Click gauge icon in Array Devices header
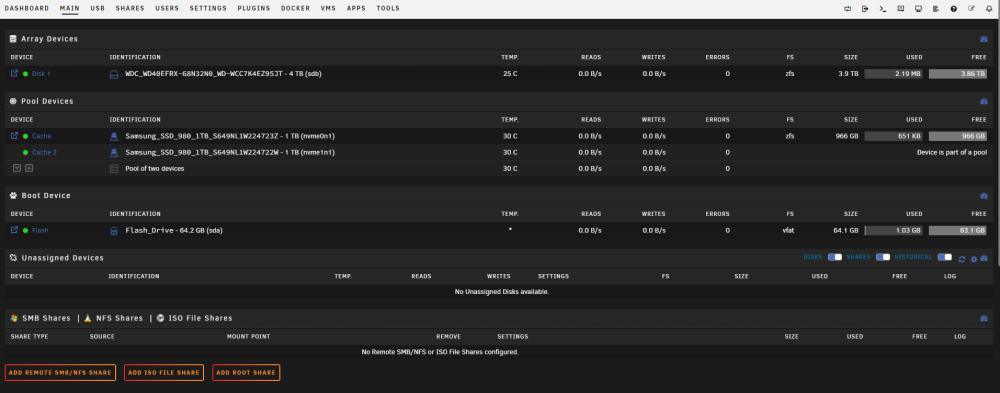 click(983, 40)
